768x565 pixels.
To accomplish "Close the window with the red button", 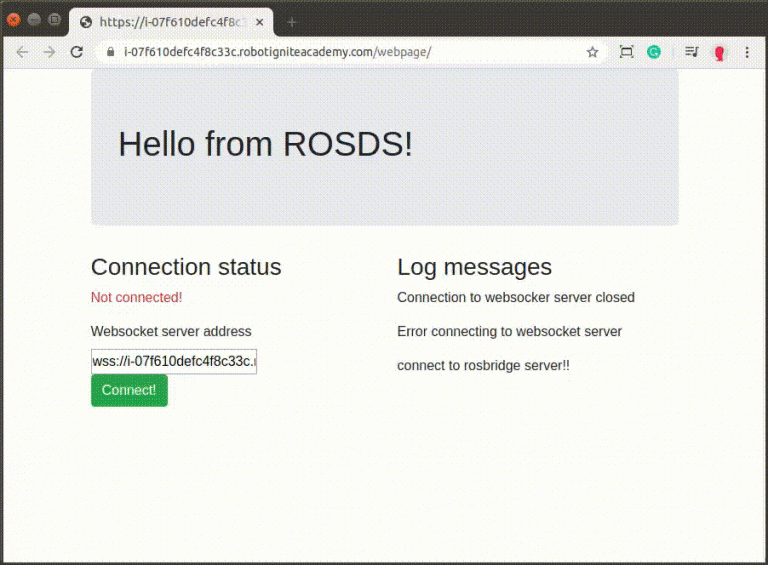I will 13,20.
